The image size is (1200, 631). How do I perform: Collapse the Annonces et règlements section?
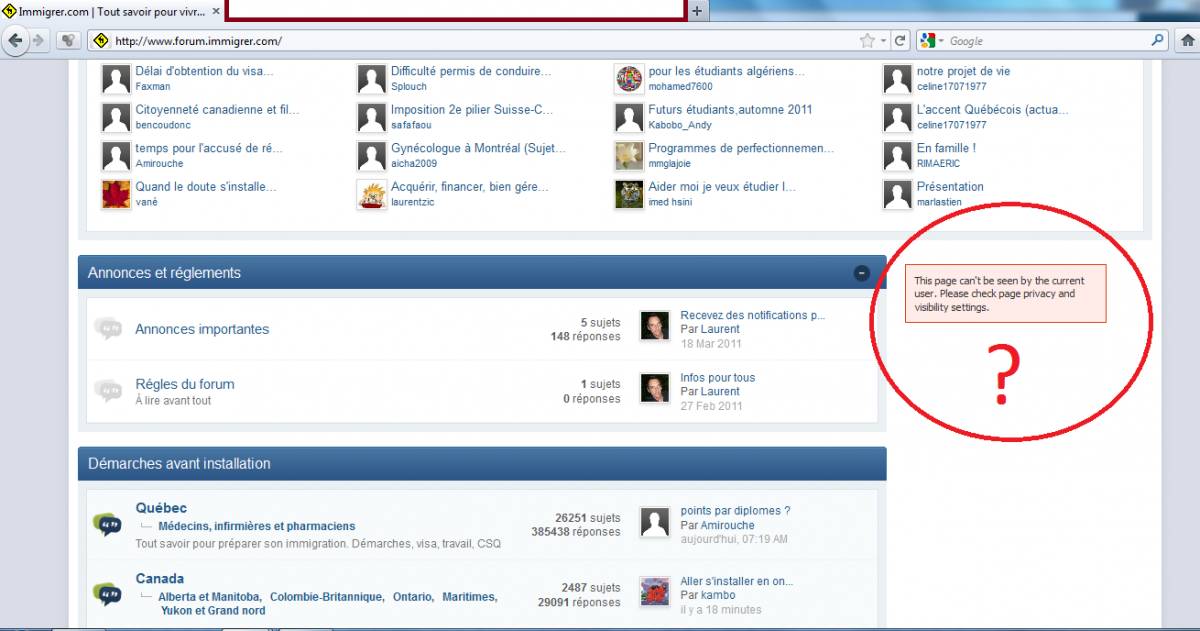(x=861, y=273)
